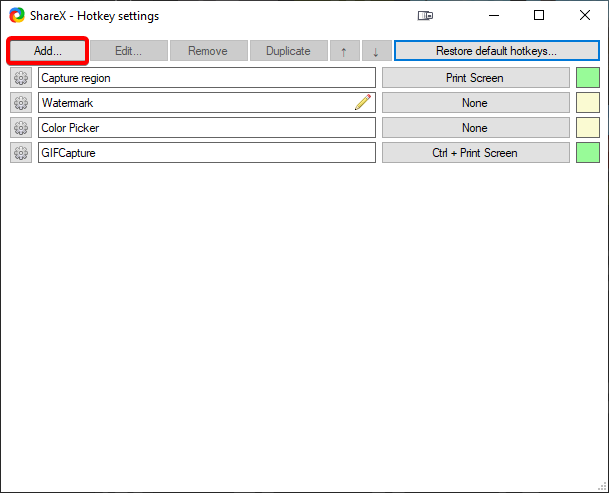
Task: Open task settings gear for Capture region
Action: 21,78
